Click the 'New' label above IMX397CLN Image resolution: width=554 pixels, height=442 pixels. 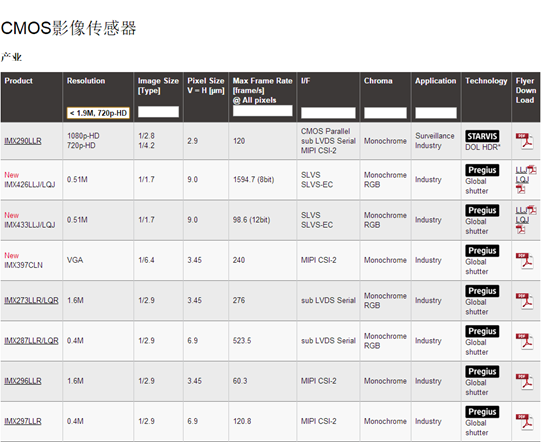coord(12,255)
